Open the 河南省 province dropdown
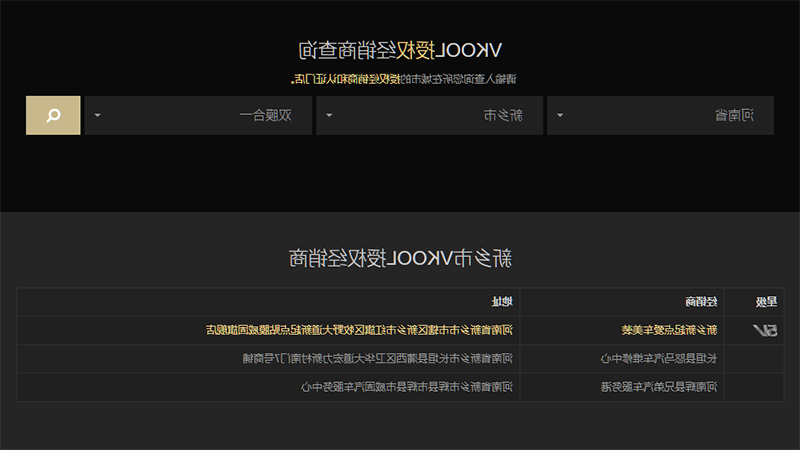The height and width of the screenshot is (450, 800). pos(660,115)
